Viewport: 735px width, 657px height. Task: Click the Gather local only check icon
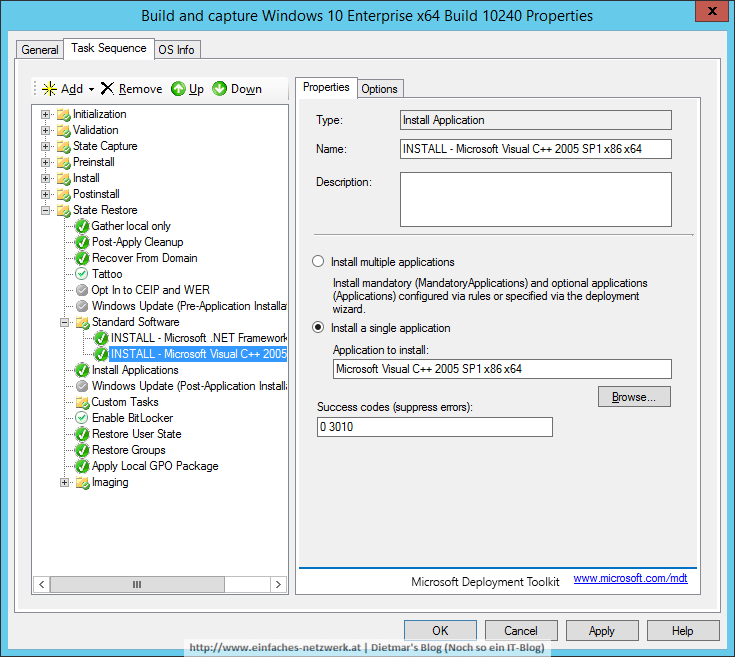82,226
